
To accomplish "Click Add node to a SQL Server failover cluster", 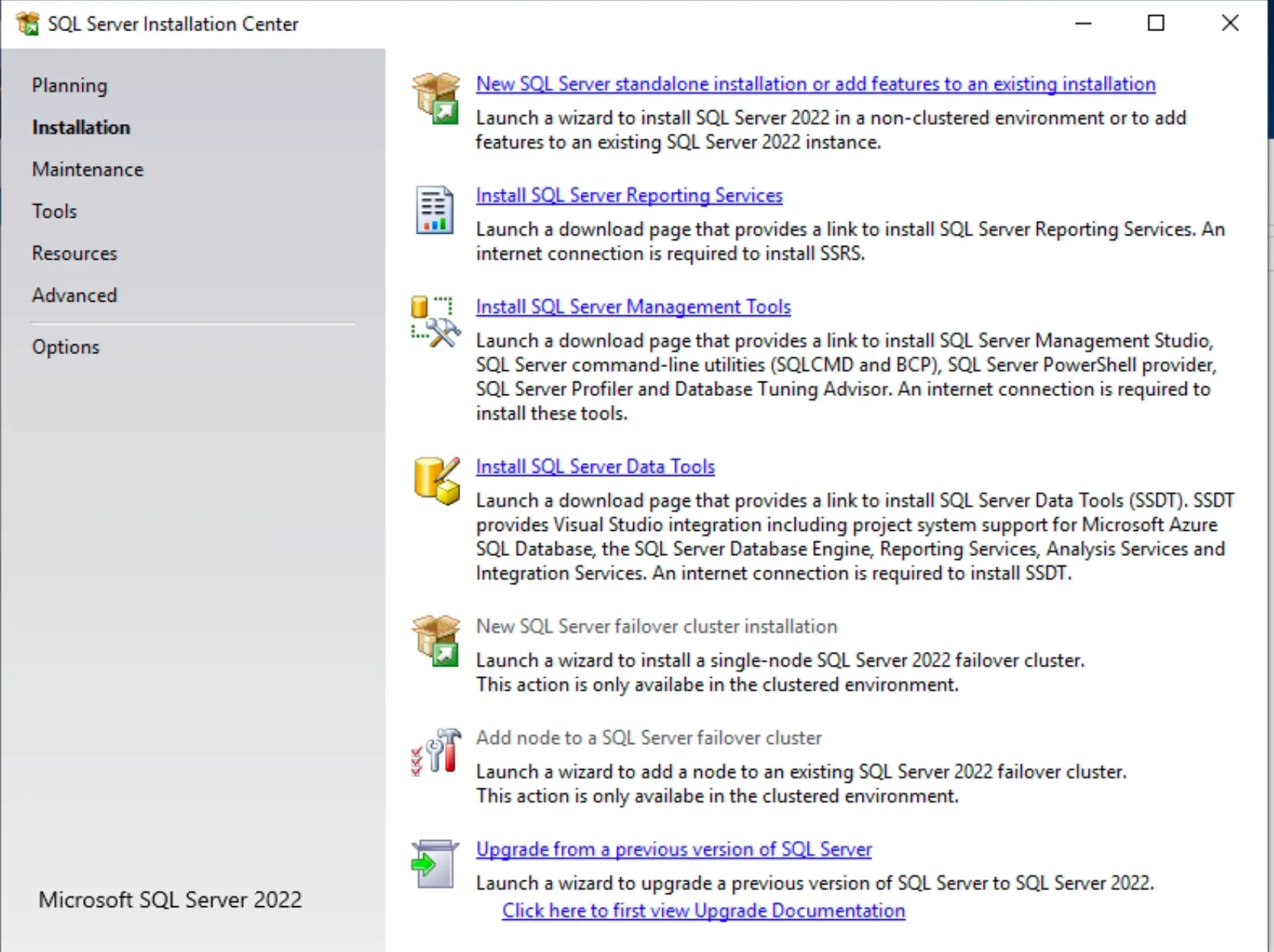I will tap(649, 738).
